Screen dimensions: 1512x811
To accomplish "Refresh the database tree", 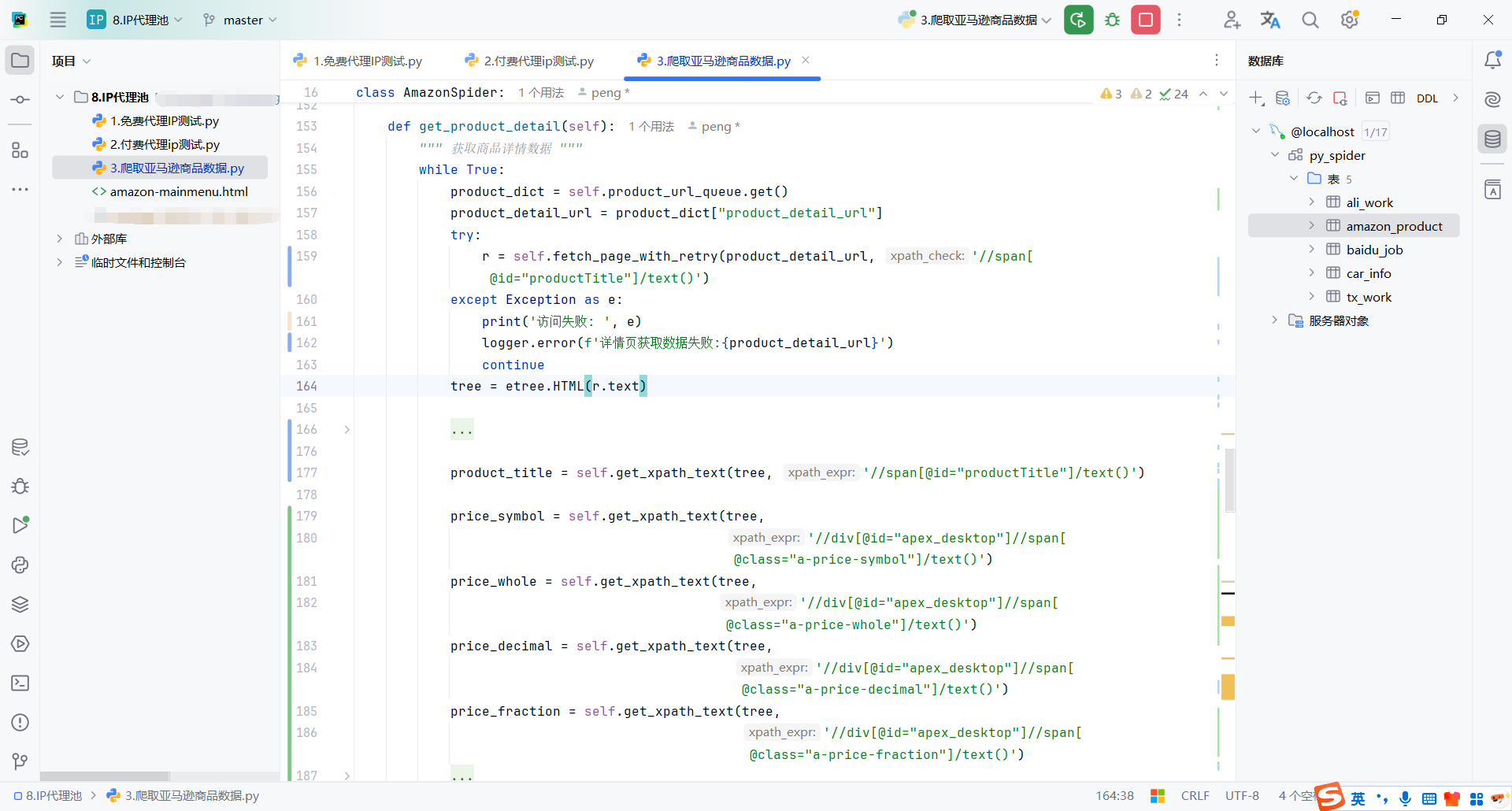I will [1314, 98].
